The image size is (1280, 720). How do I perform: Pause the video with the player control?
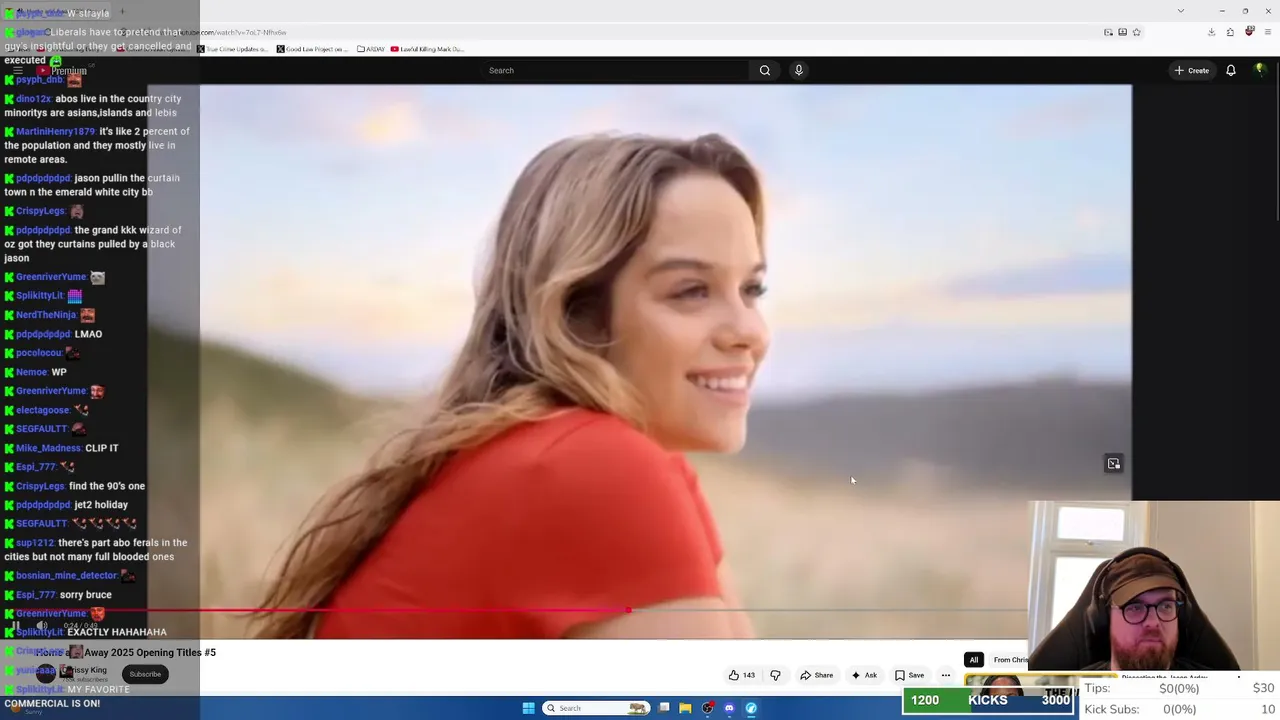tap(16, 626)
